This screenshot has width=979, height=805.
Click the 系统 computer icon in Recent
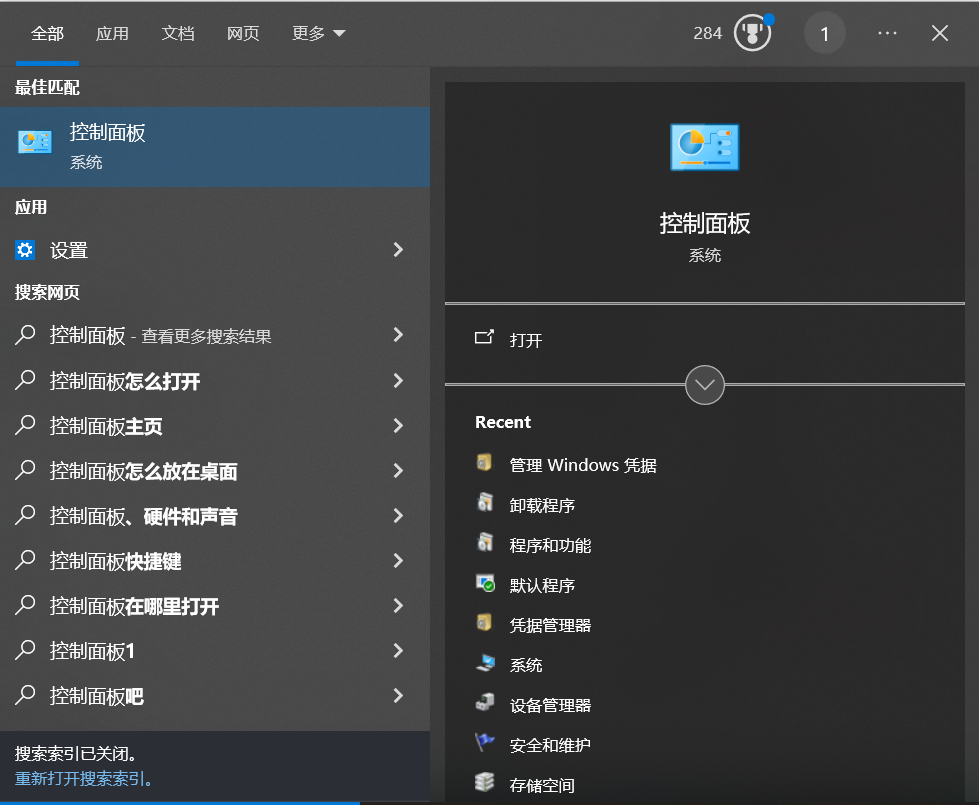click(485, 663)
